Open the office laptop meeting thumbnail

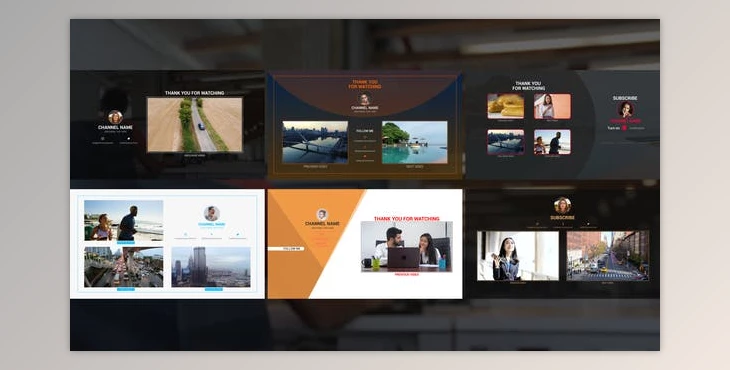[406, 247]
